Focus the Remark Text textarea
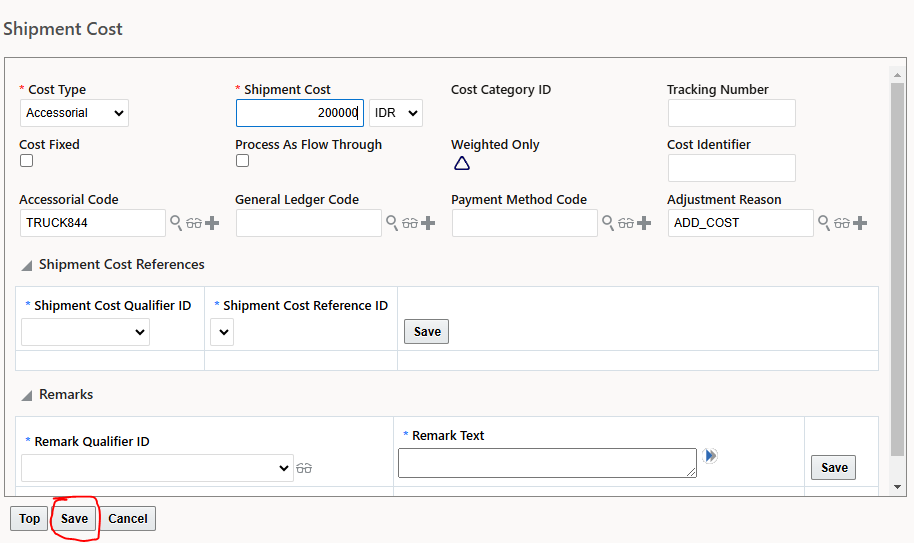Viewport: 914px width, 543px height. pyautogui.click(x=547, y=463)
